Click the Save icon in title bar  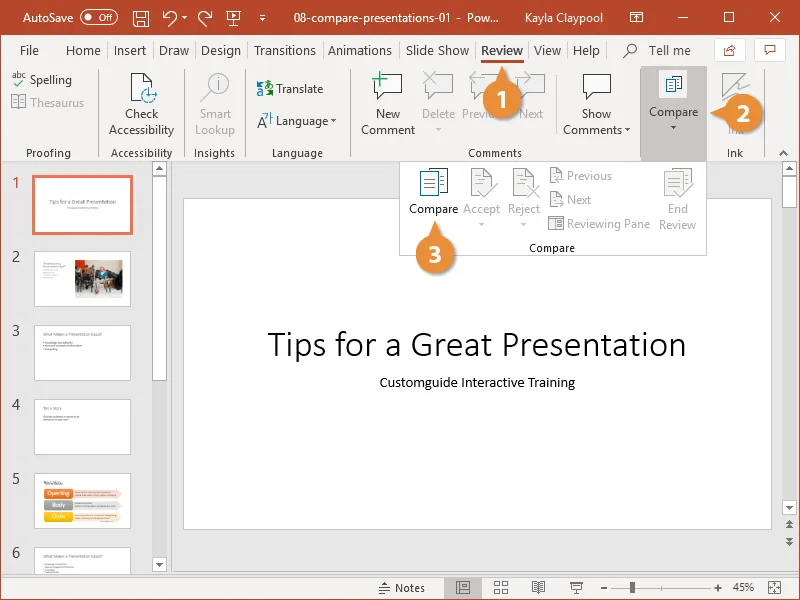pos(141,18)
